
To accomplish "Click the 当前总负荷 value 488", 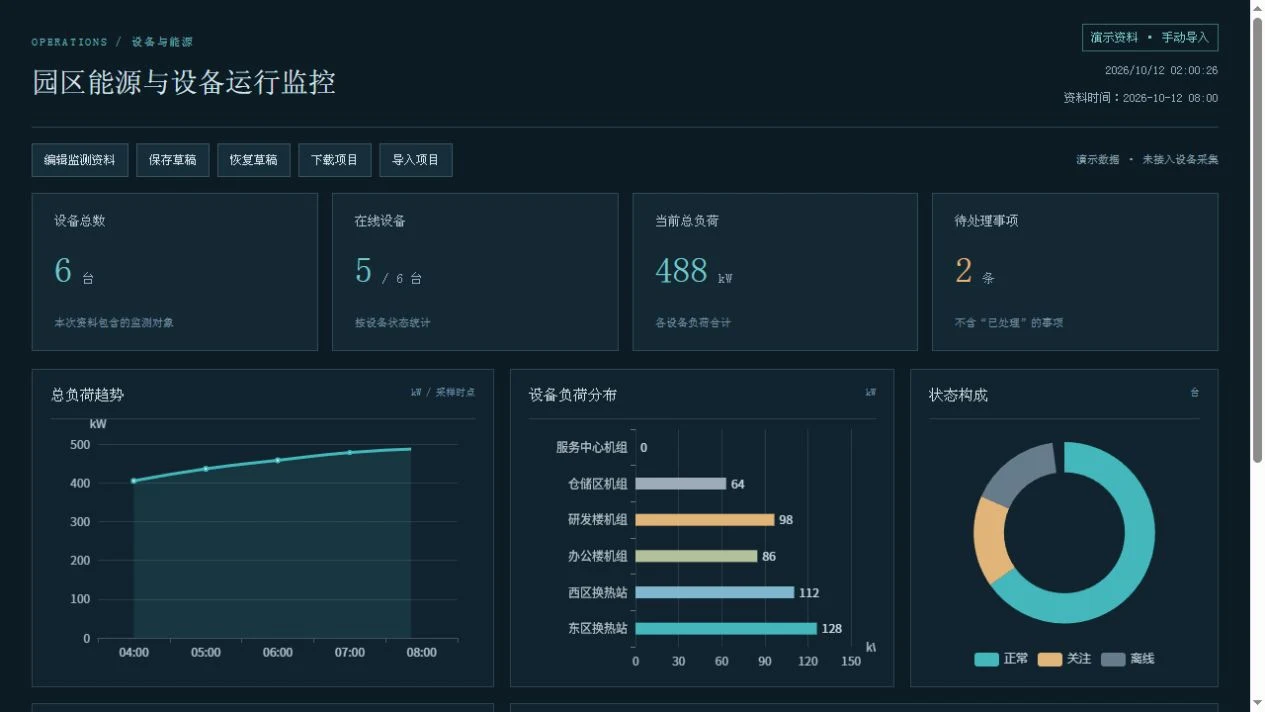I will (681, 270).
